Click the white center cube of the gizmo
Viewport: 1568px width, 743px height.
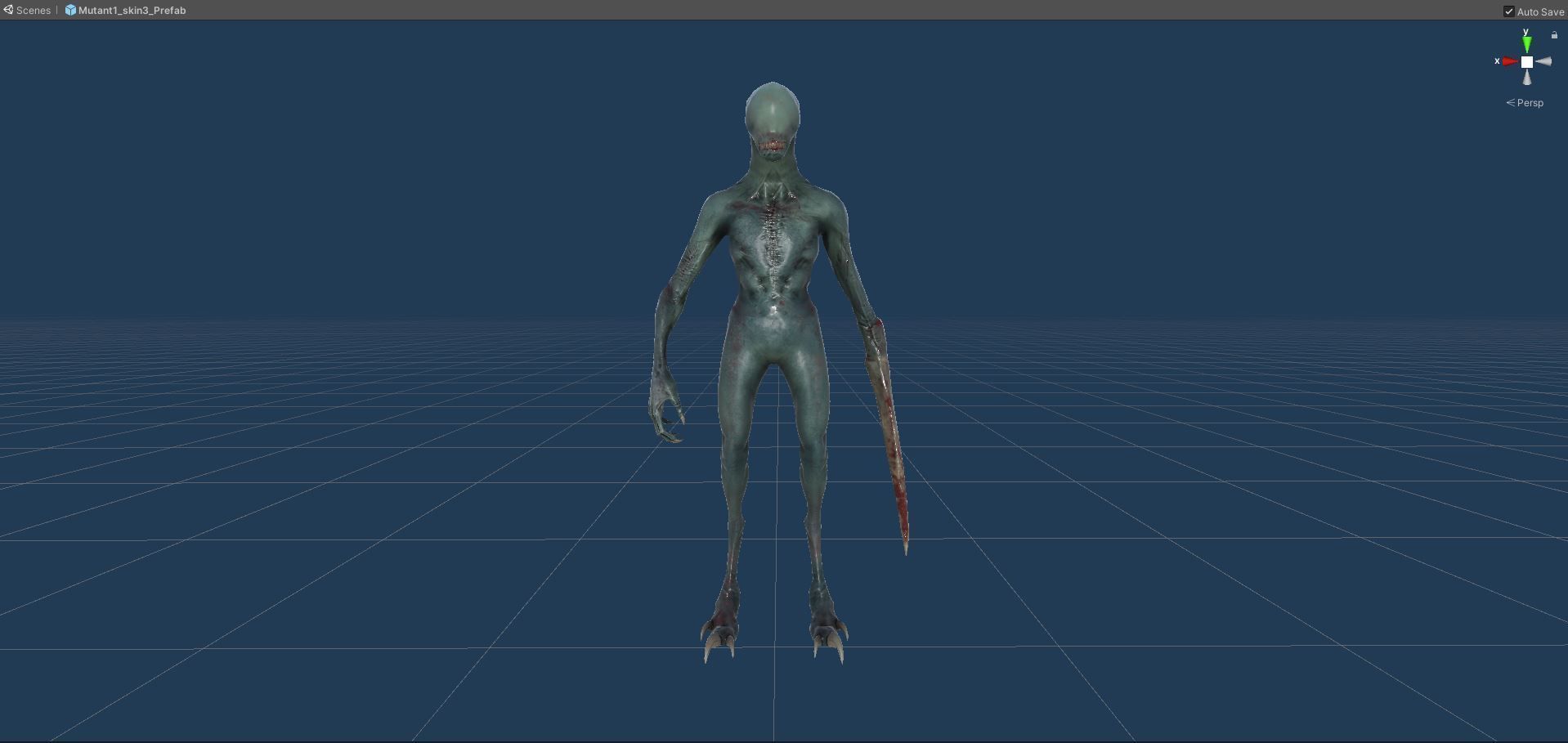1526,61
